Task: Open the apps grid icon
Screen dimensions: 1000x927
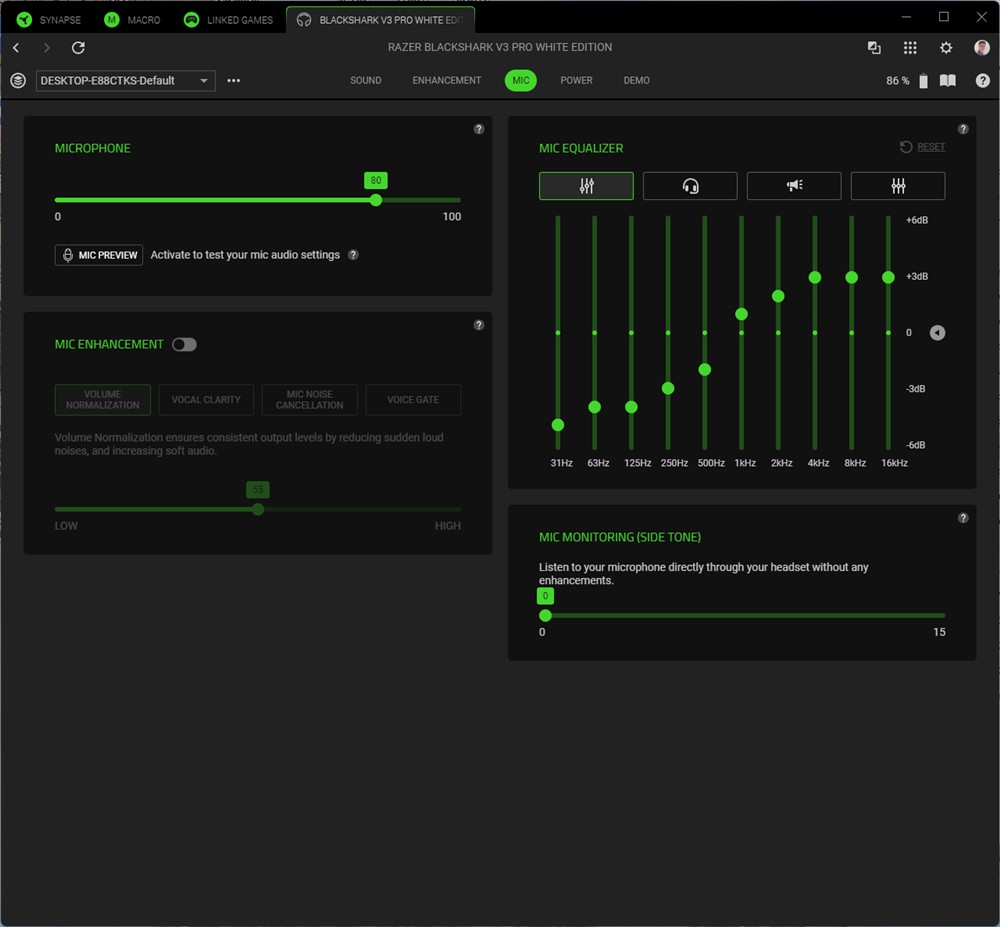Action: 910,48
